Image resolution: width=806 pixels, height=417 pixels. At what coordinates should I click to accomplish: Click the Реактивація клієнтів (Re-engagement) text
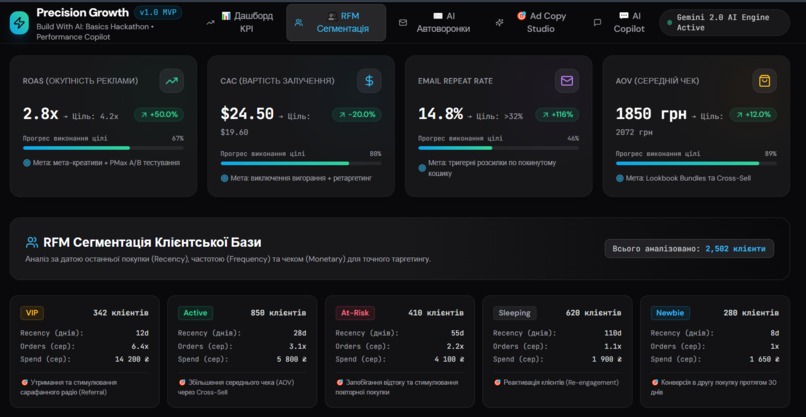tap(561, 383)
